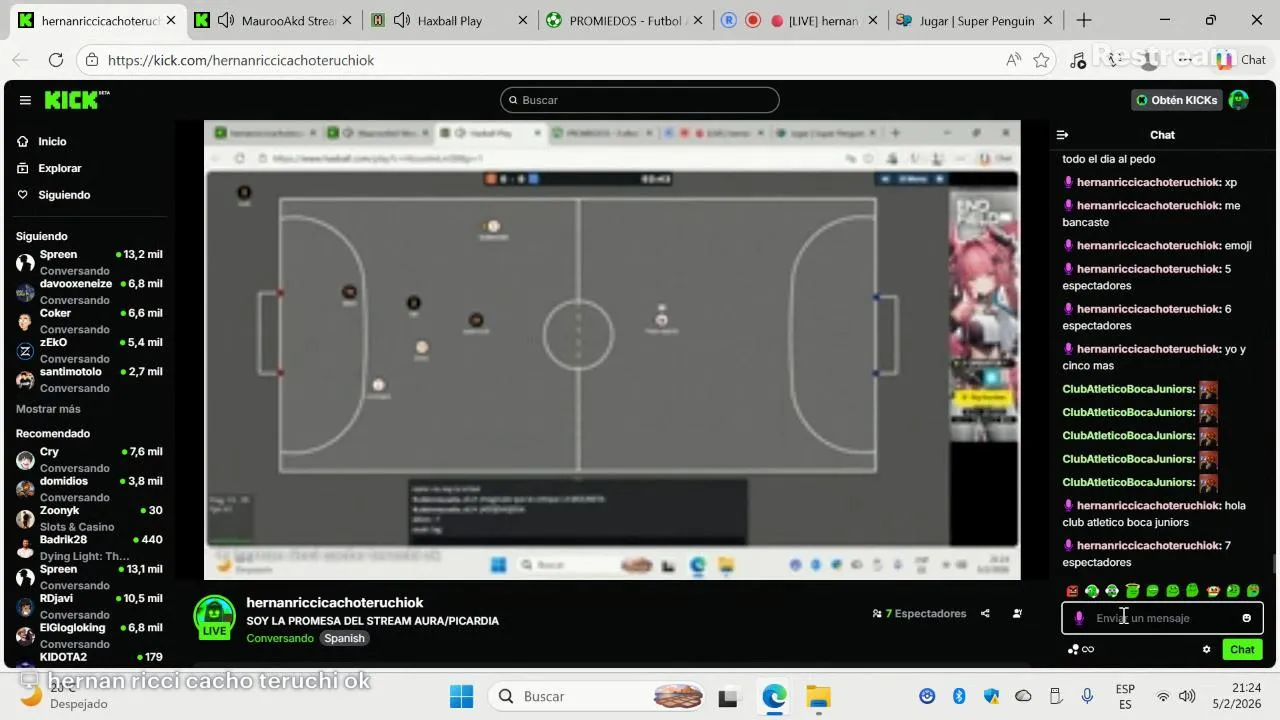
Task: Collapse the Chat panel with arrow icon
Action: (x=1063, y=135)
